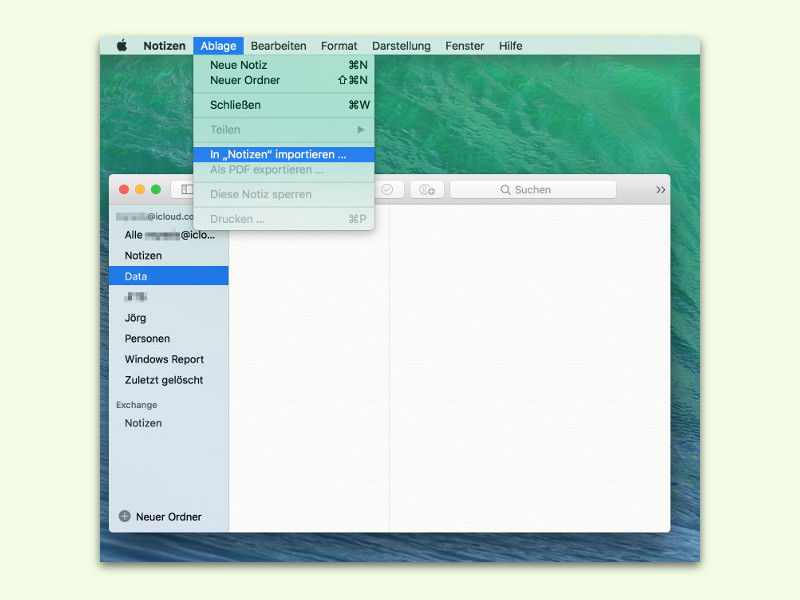Select the Windows Report folder
This screenshot has width=800, height=600.
tap(169, 359)
